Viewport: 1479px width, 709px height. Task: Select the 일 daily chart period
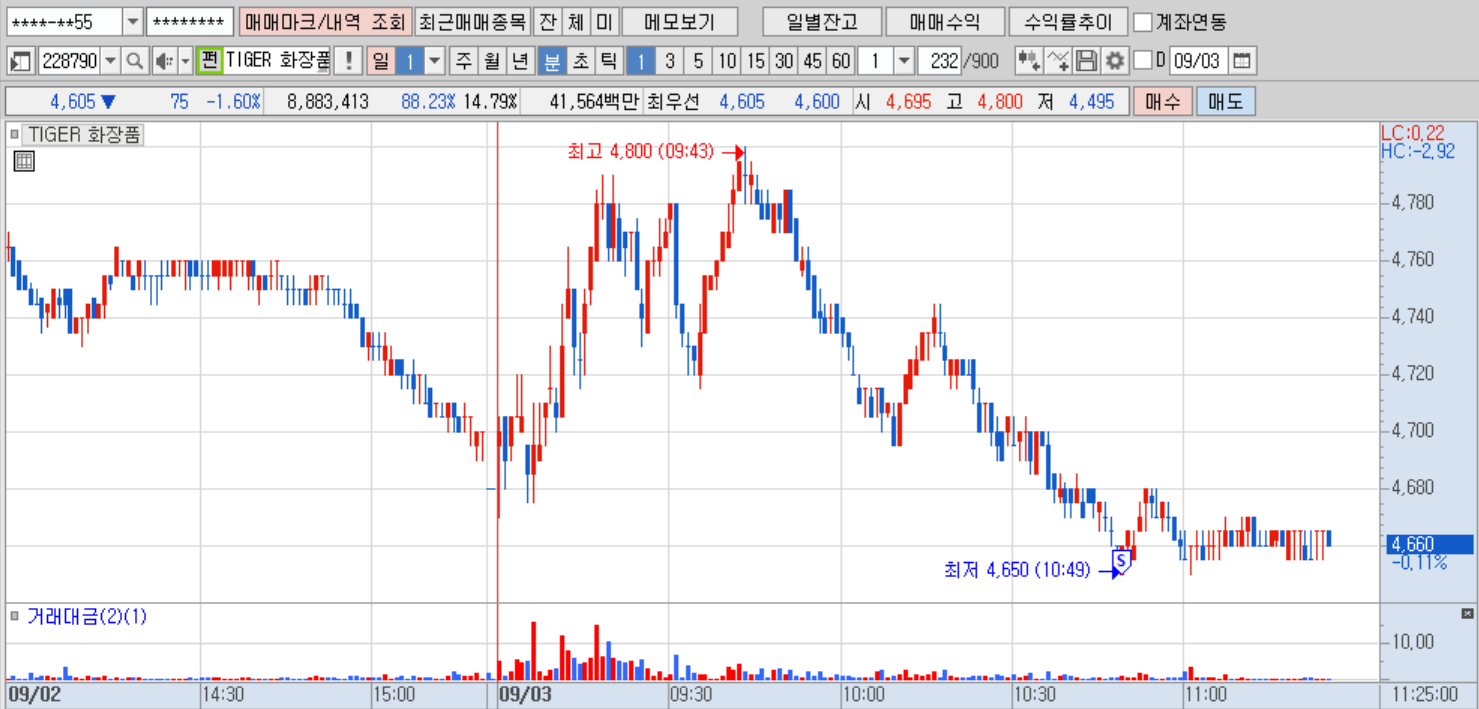381,61
